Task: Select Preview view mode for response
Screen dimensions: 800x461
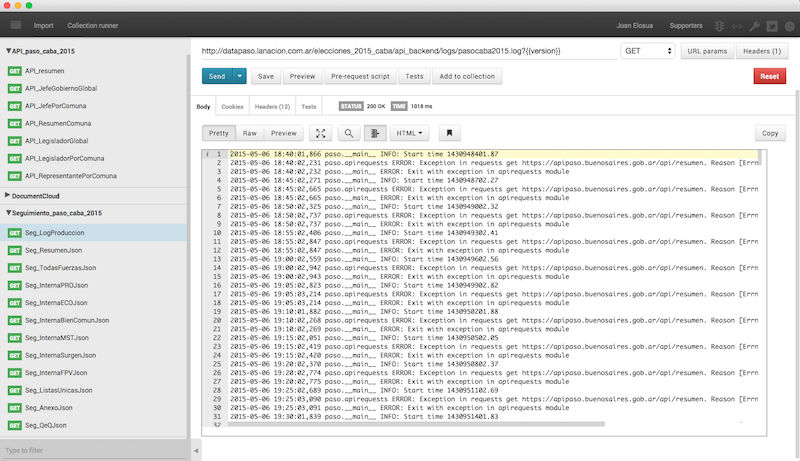Action: click(x=284, y=133)
